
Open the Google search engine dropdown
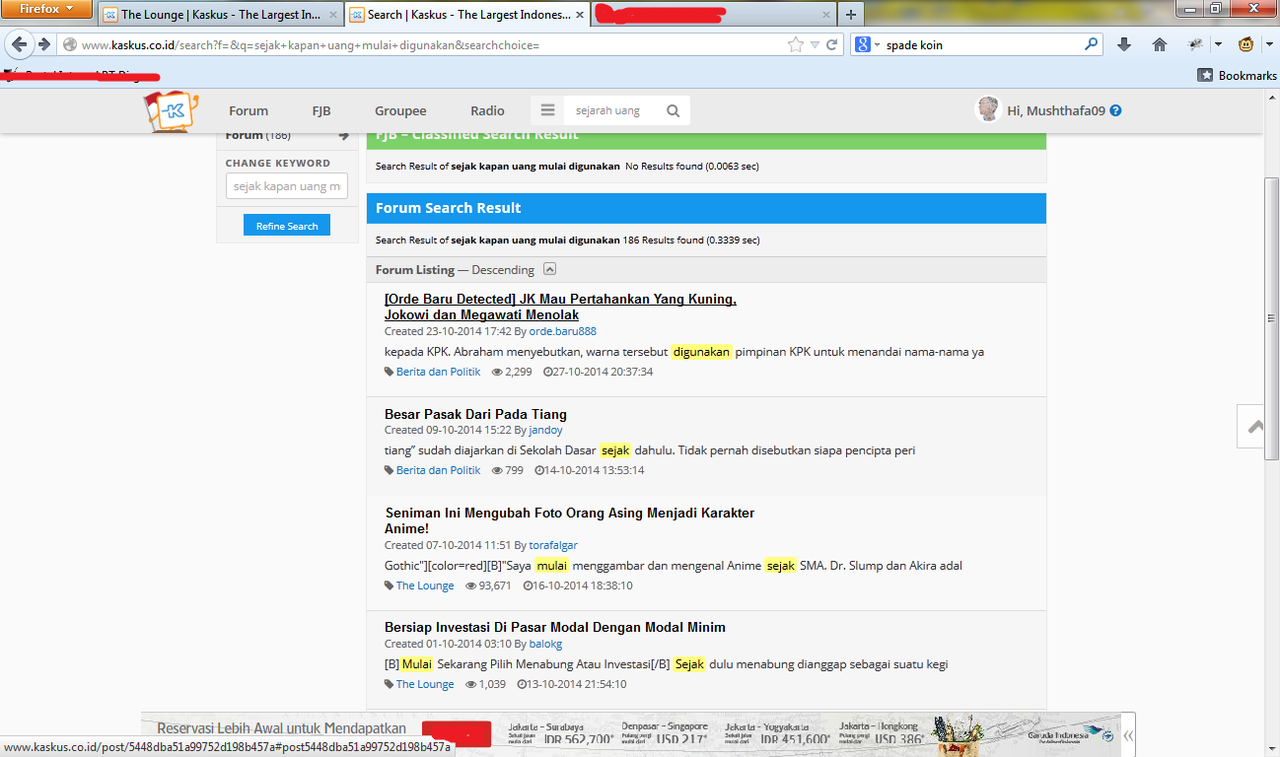point(867,45)
